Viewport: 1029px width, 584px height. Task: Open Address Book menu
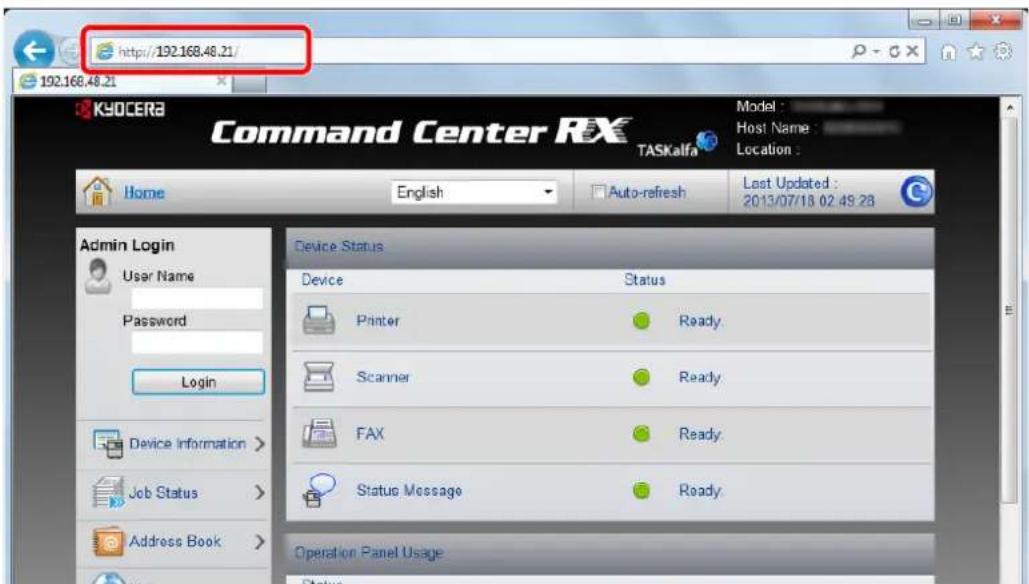[x=175, y=541]
